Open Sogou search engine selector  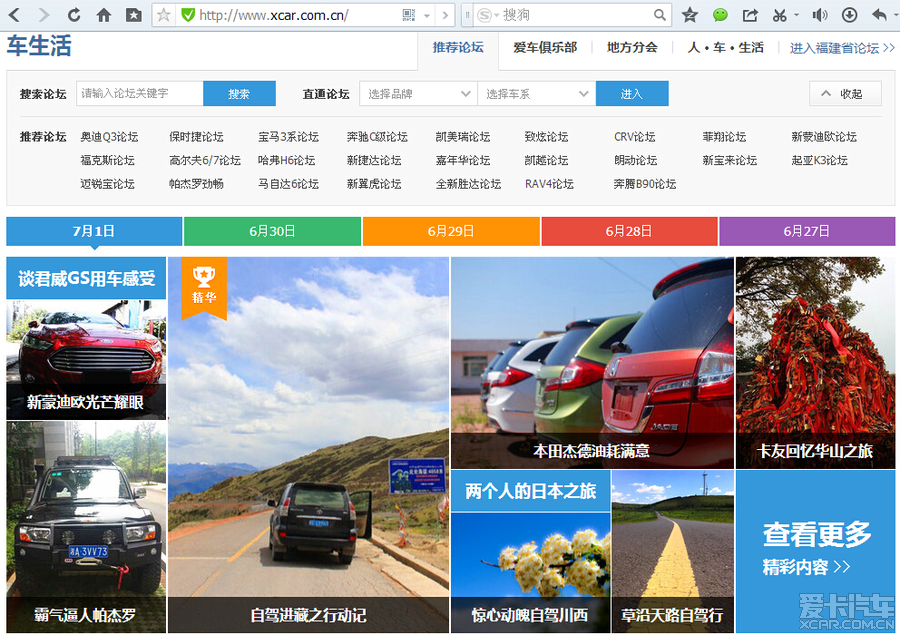(x=487, y=16)
